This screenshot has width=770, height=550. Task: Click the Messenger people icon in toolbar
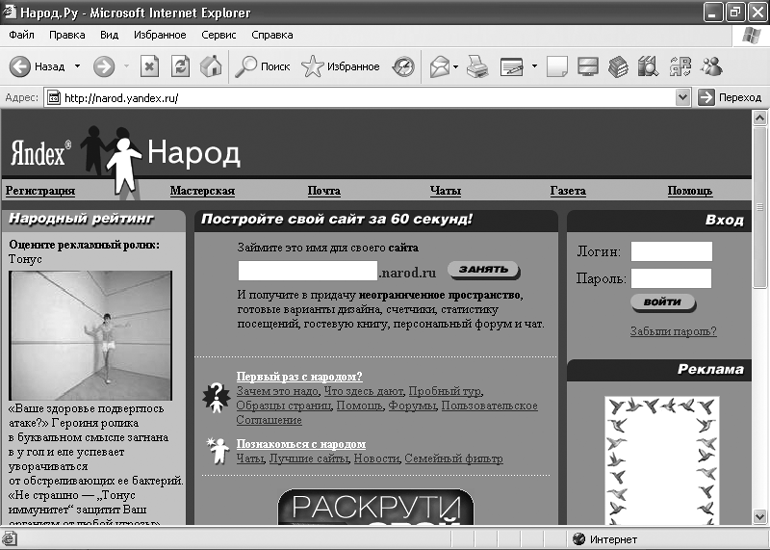point(712,67)
